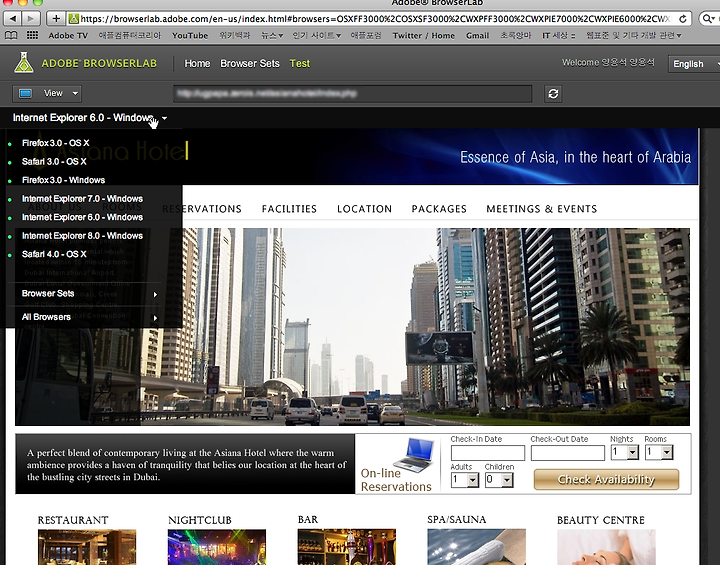The width and height of the screenshot is (720, 565).
Task: Open the Browser Sets tab
Action: 250,63
